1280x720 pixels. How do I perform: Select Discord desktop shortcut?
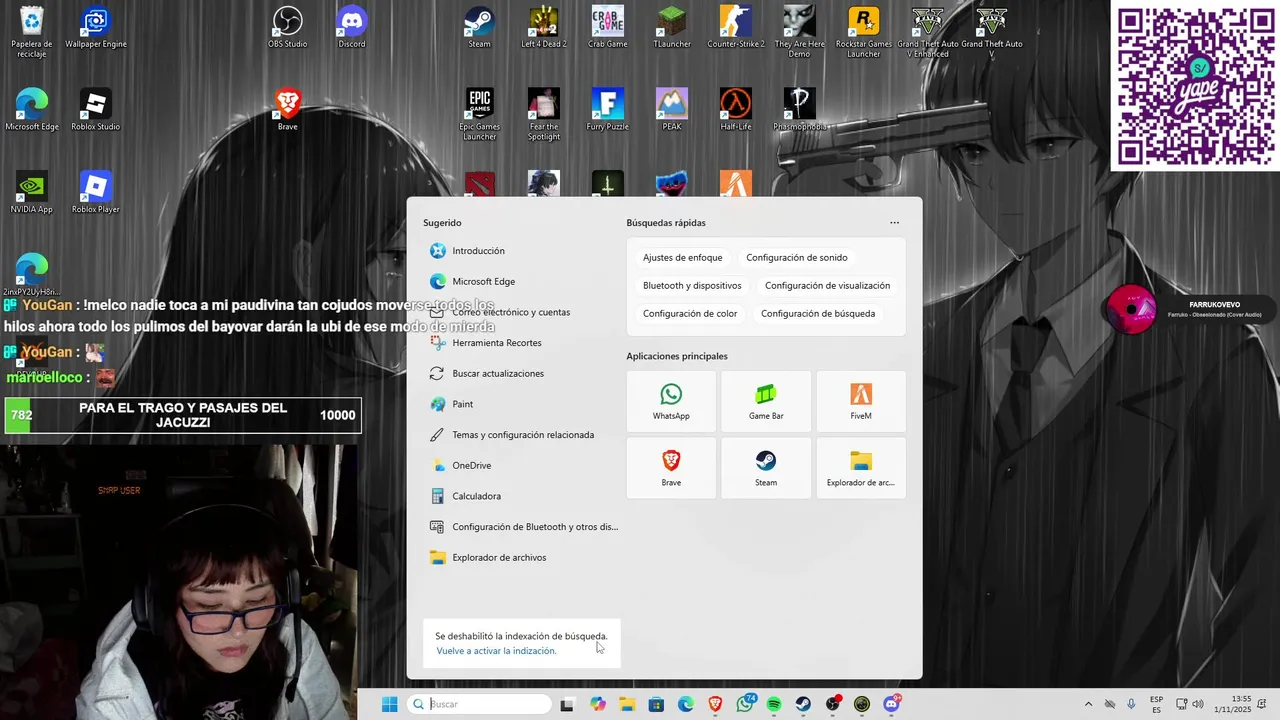point(352,28)
